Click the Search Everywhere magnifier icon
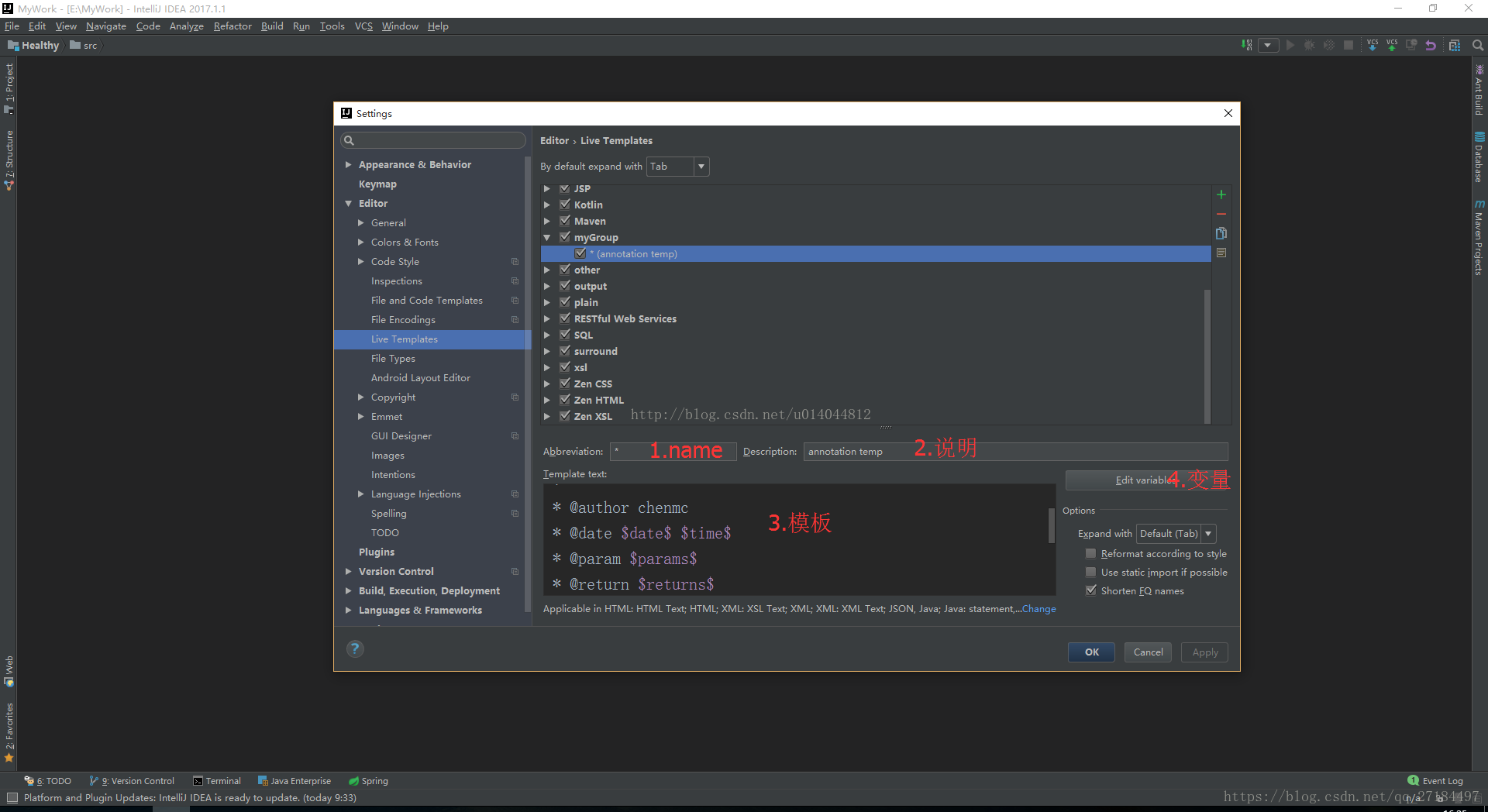Image resolution: width=1488 pixels, height=812 pixels. tap(1478, 45)
